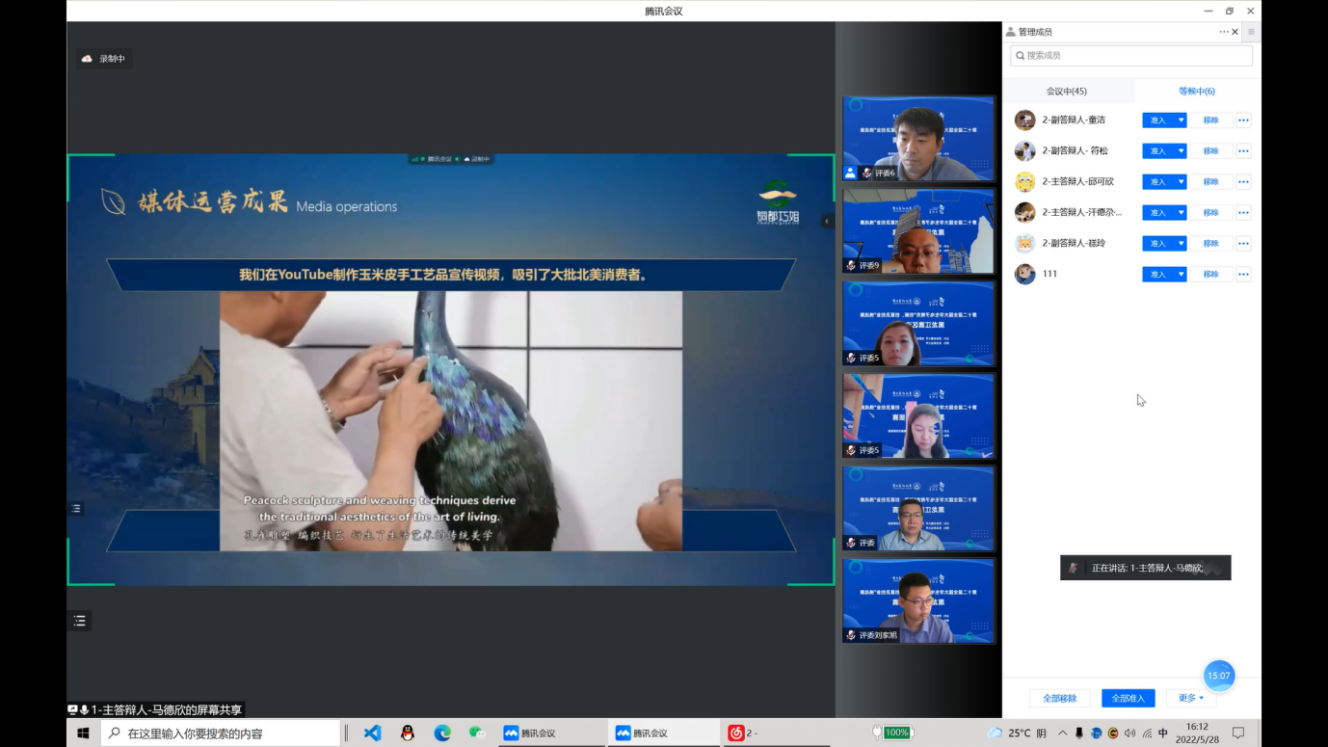The width and height of the screenshot is (1328, 747).
Task: Click the 全部准入 admit-all button
Action: [x=1128, y=698]
